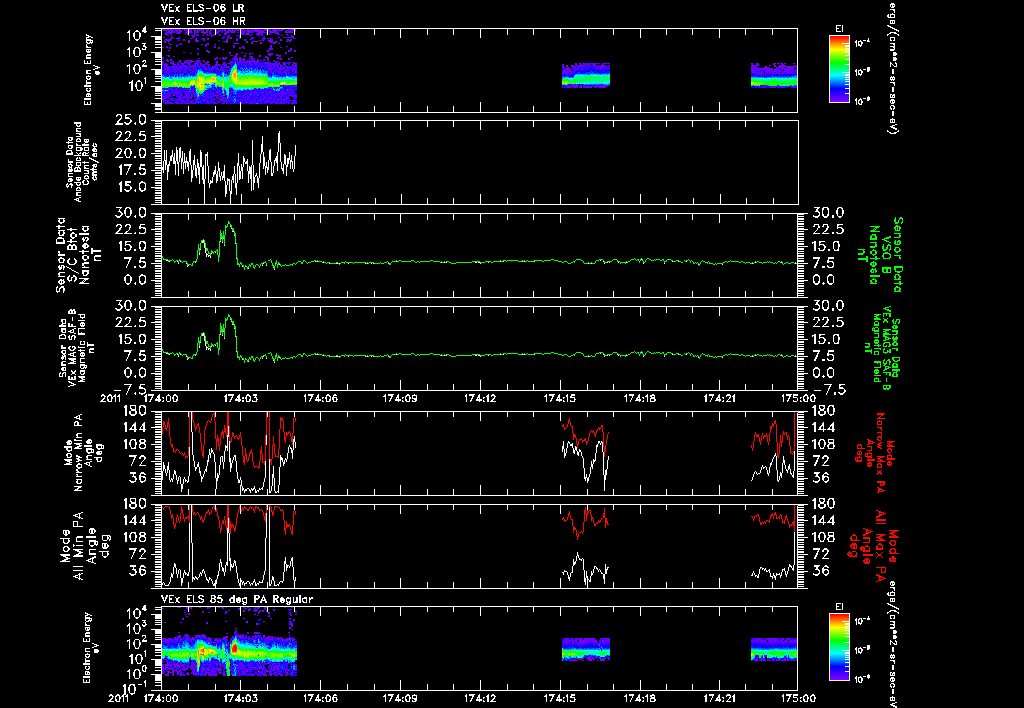Click the green 'VSO B Nanotesla' axis label
This screenshot has width=1024, height=708.
pyautogui.click(x=880, y=255)
